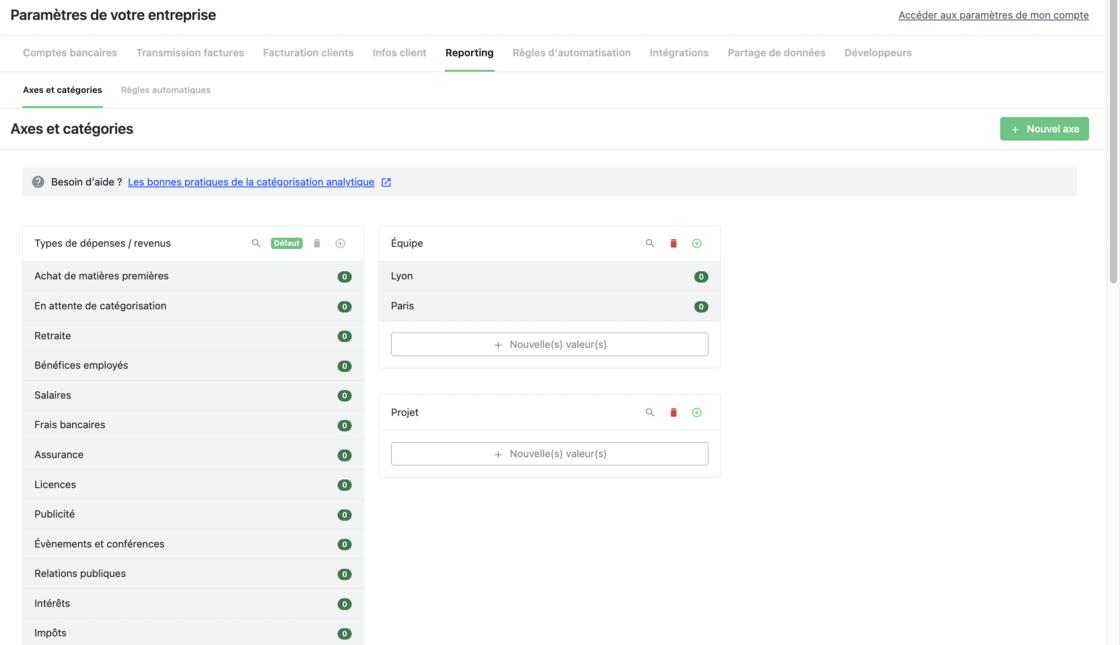1120x645 pixels.
Task: Add a value with Projet plus icon
Action: click(697, 412)
